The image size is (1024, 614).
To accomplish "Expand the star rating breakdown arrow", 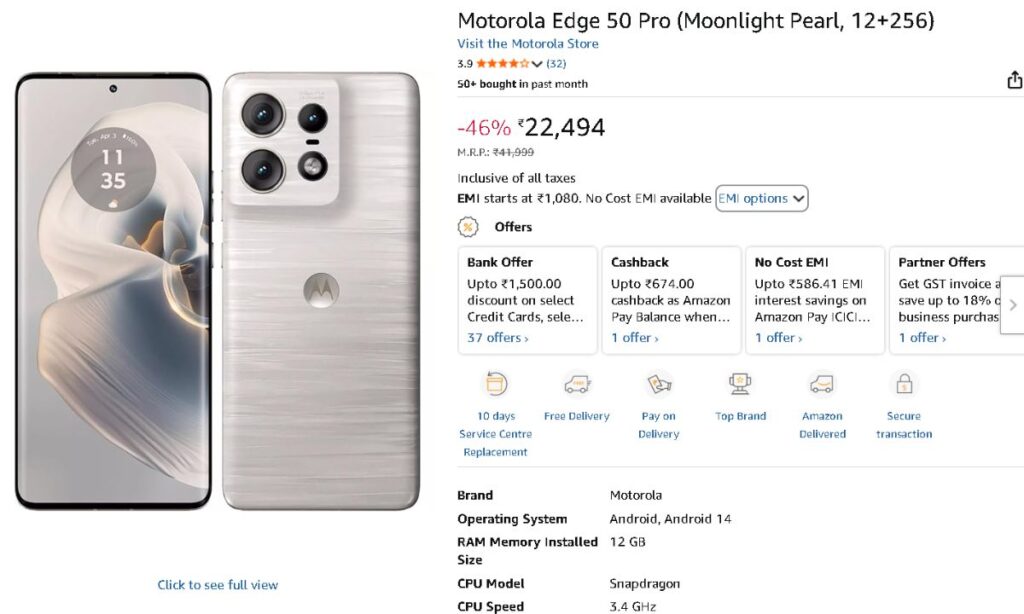I will [x=537, y=64].
